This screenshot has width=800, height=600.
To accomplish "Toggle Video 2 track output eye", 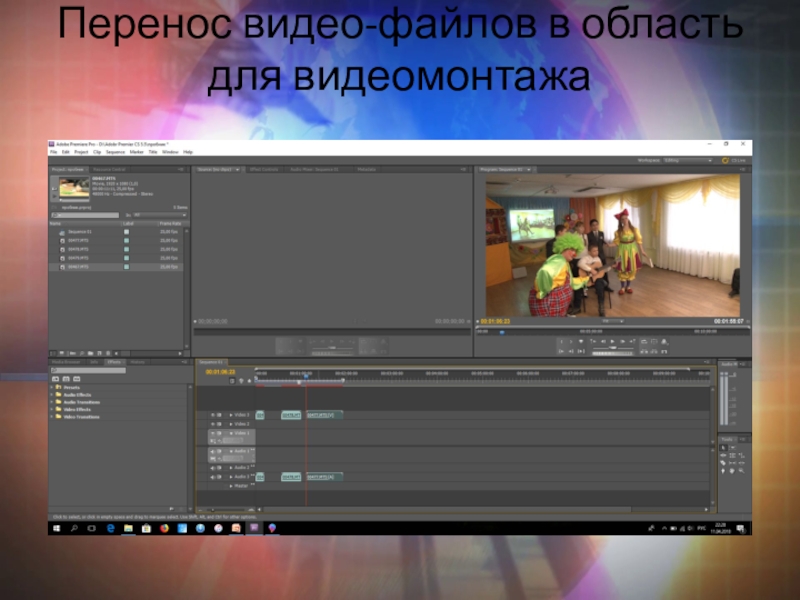I will tap(212, 424).
